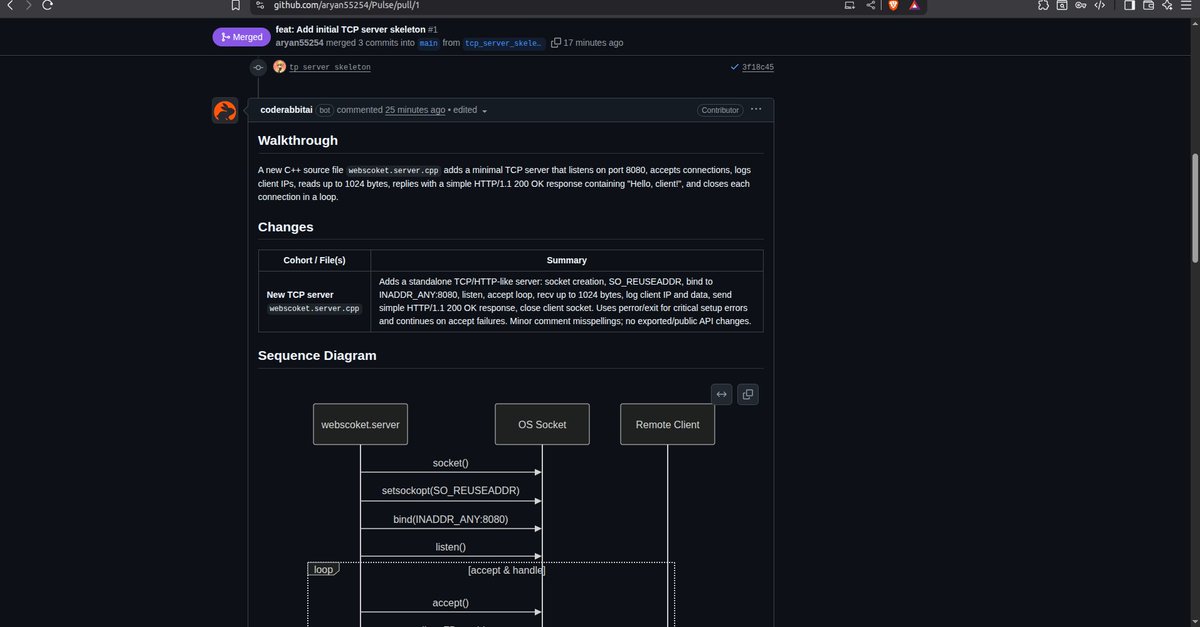This screenshot has width=1200, height=627.
Task: Open Leo AI assistant icon
Action: [x=1167, y=5]
